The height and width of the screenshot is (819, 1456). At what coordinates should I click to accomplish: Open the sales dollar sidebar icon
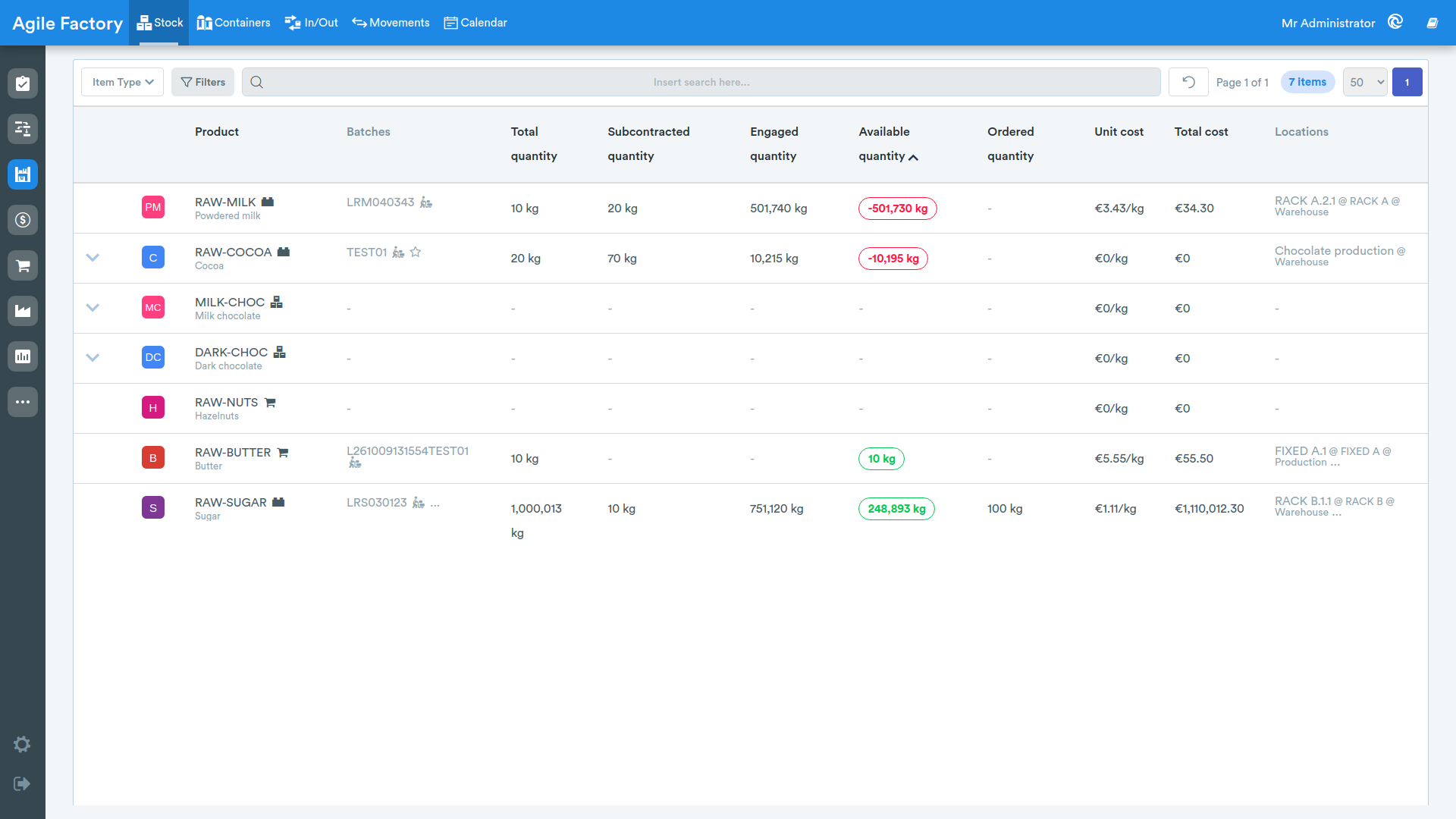[23, 220]
